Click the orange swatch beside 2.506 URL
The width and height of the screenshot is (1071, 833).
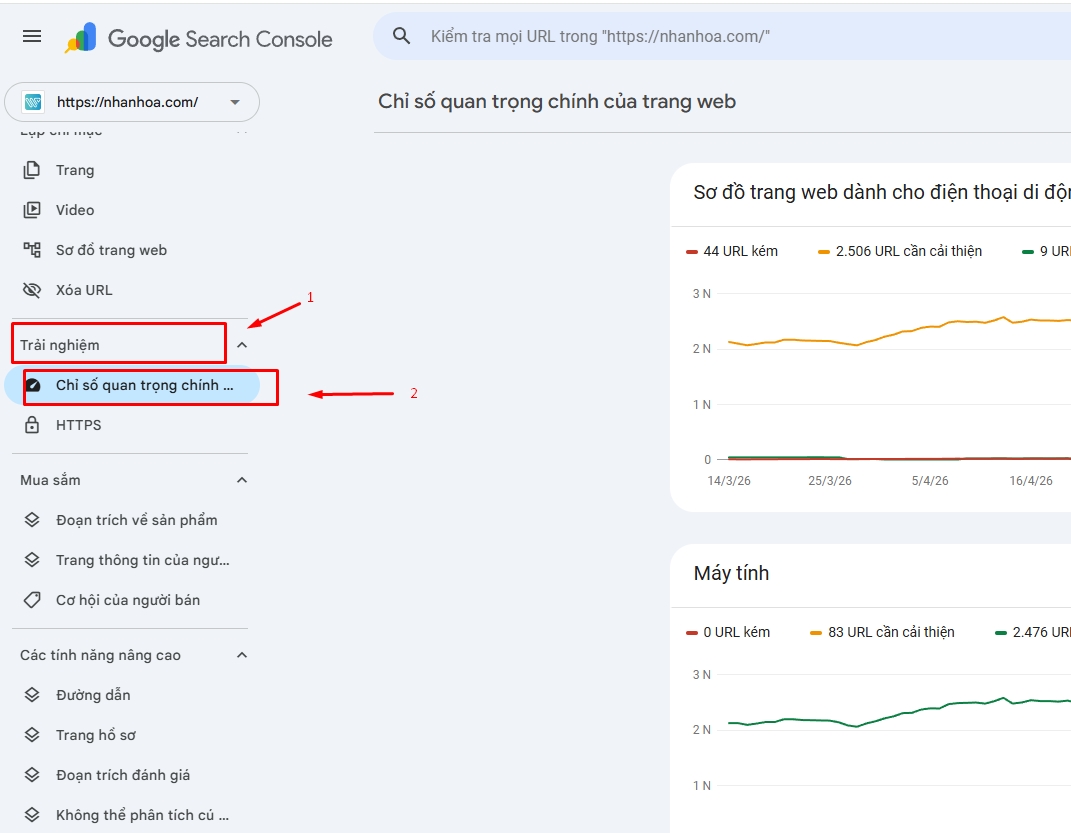824,252
